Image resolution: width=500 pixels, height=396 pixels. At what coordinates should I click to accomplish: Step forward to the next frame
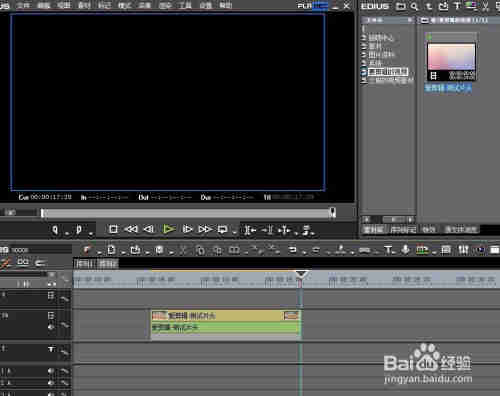[187, 229]
